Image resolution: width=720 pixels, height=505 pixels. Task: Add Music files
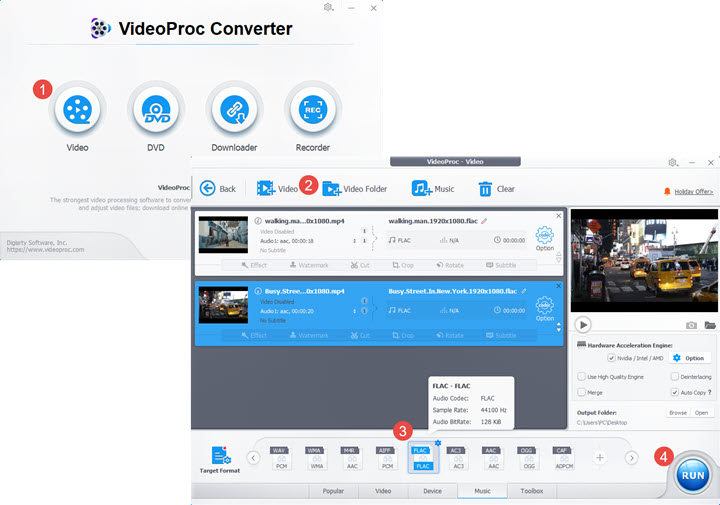pos(433,188)
